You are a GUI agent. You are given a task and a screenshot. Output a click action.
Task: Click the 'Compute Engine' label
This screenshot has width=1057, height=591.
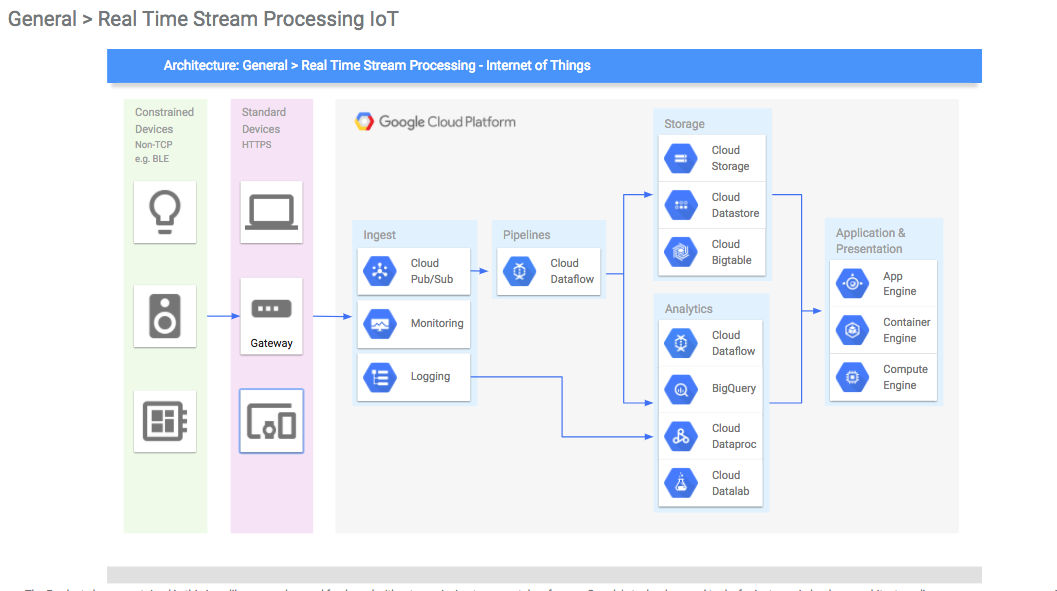tap(905, 377)
